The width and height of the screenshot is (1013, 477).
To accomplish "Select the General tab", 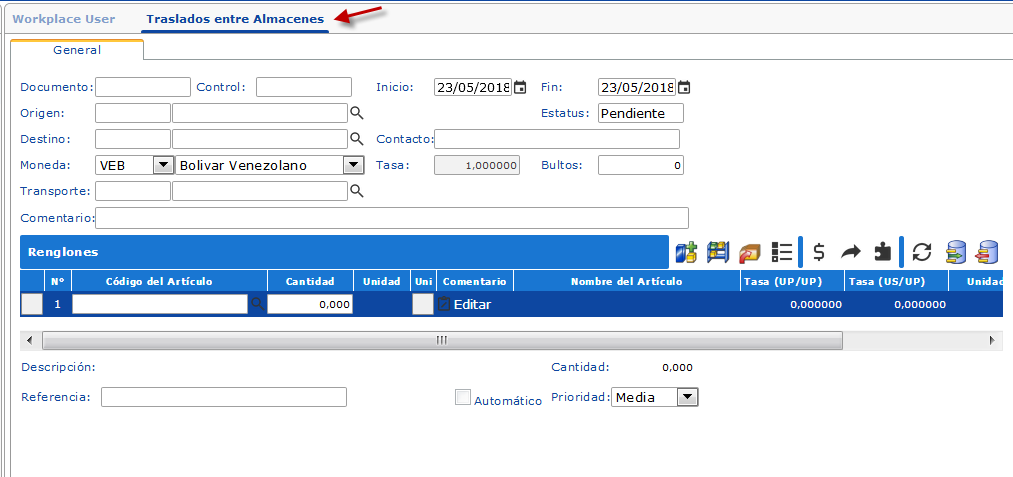I will tap(77, 50).
